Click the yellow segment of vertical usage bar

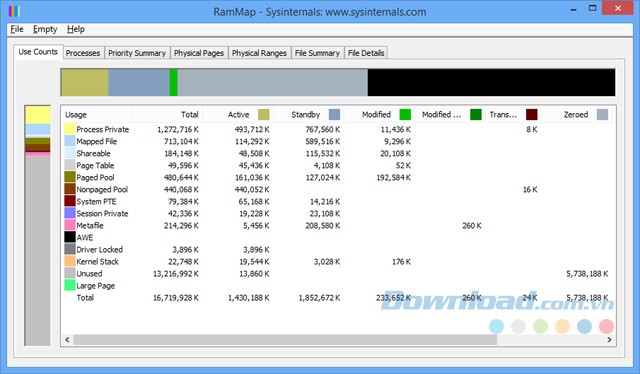click(38, 115)
